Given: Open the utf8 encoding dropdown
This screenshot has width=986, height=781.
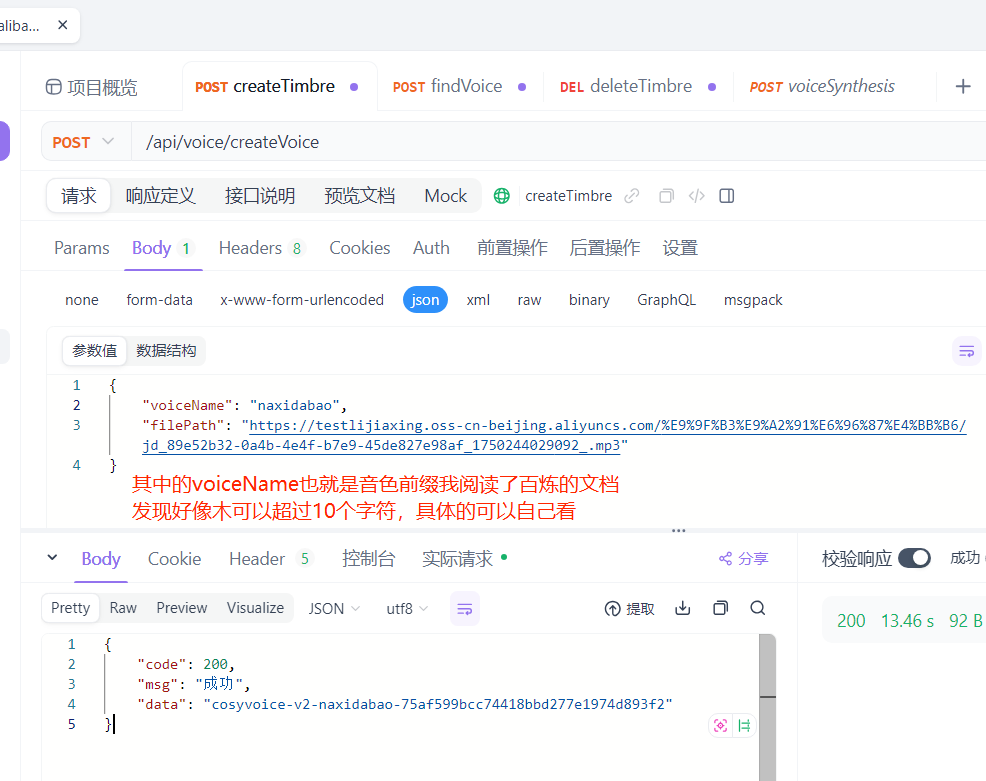Looking at the screenshot, I should (406, 607).
